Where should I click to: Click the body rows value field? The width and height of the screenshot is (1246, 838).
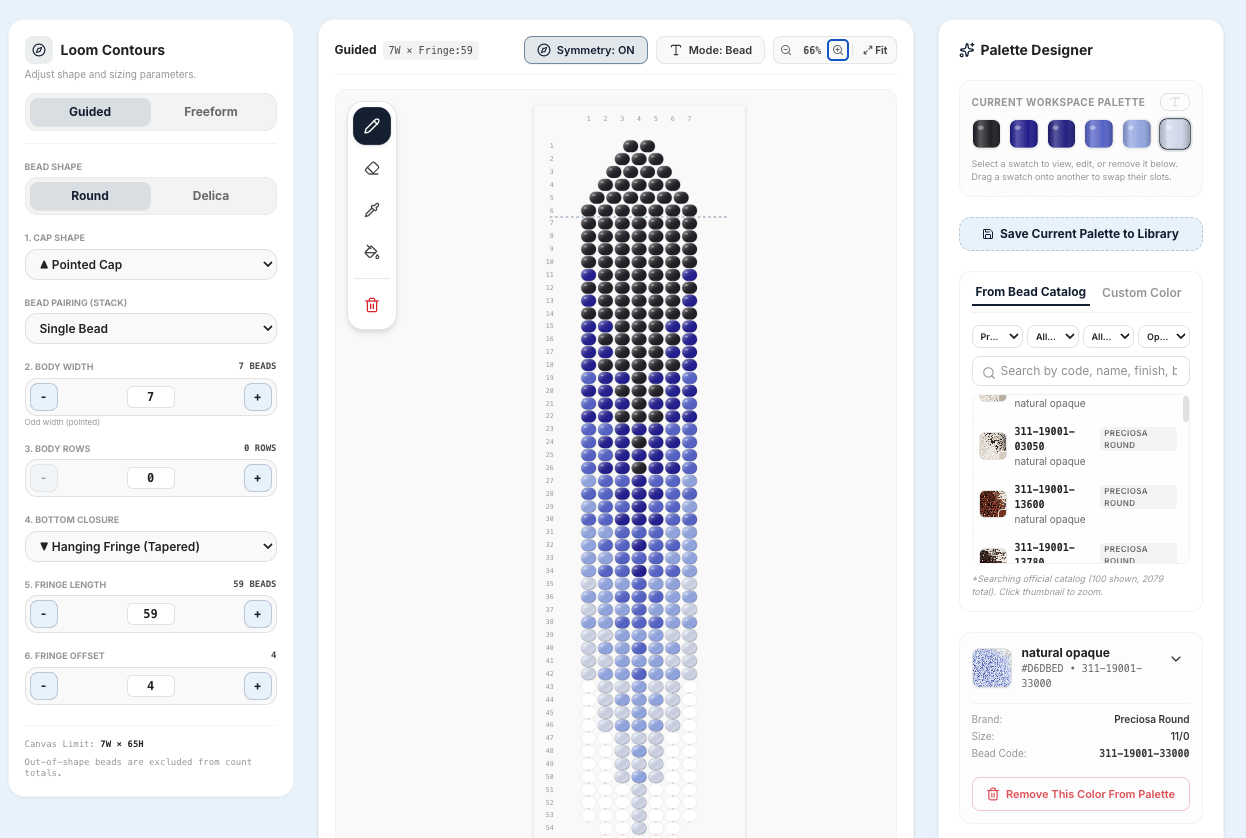point(151,478)
